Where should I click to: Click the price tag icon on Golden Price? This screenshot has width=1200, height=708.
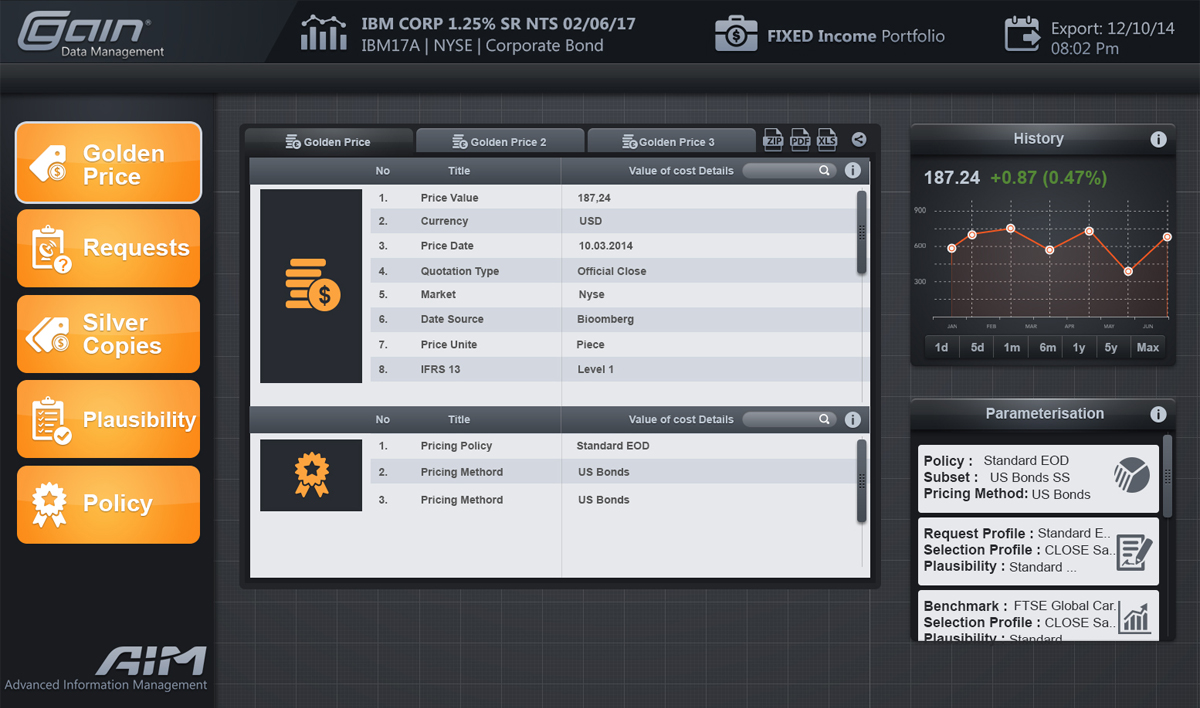[x=48, y=163]
